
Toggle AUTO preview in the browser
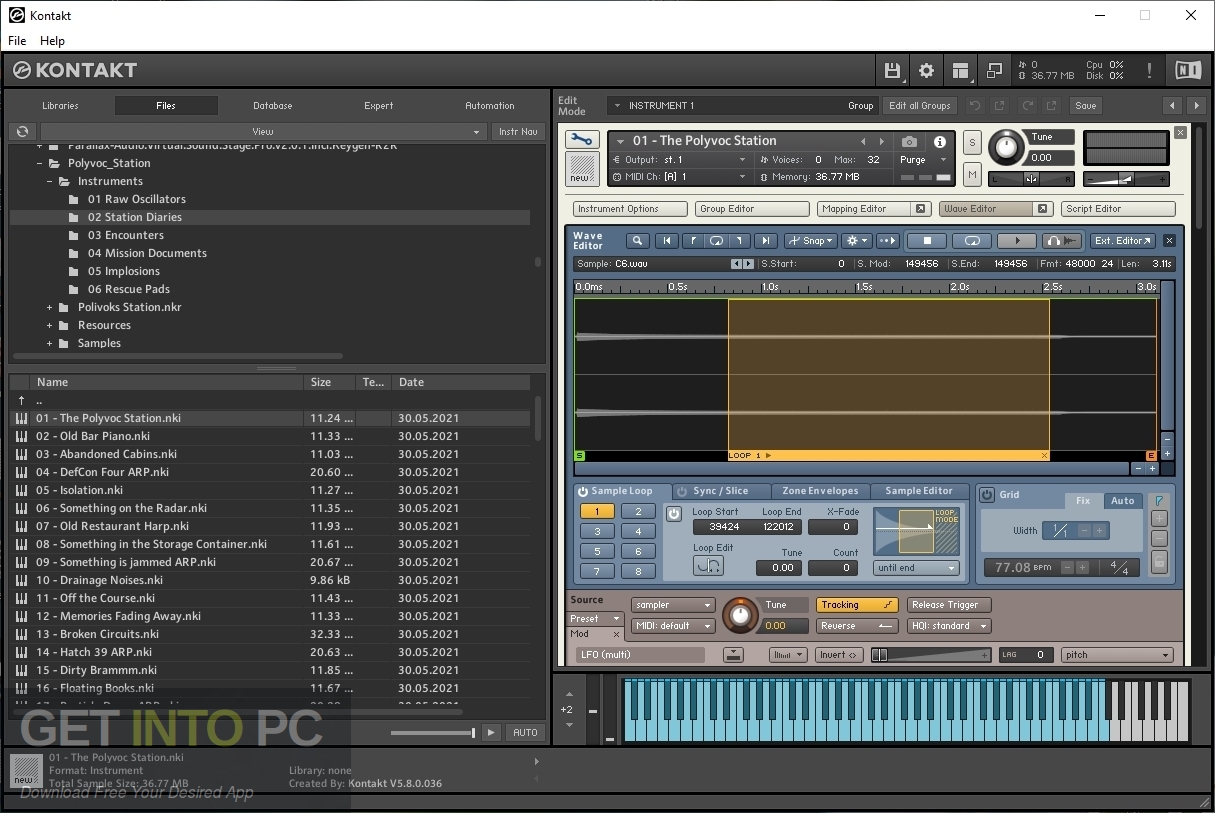pos(525,733)
